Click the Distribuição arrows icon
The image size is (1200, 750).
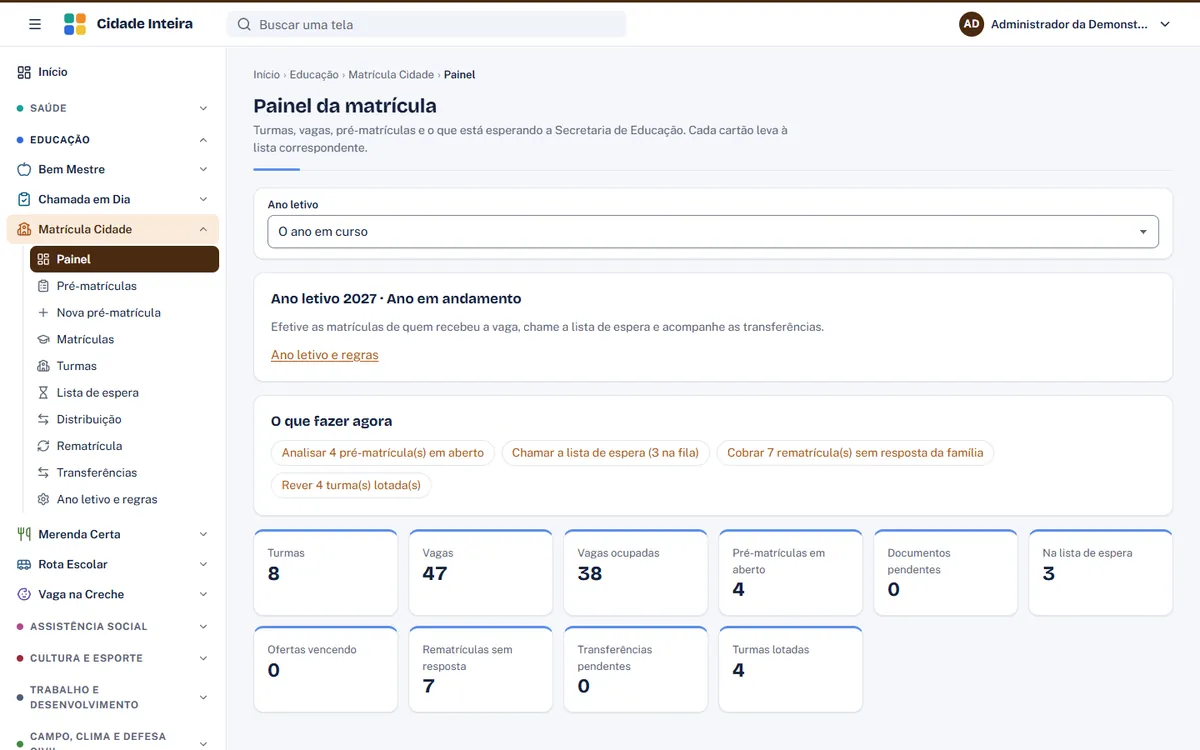[x=43, y=420]
